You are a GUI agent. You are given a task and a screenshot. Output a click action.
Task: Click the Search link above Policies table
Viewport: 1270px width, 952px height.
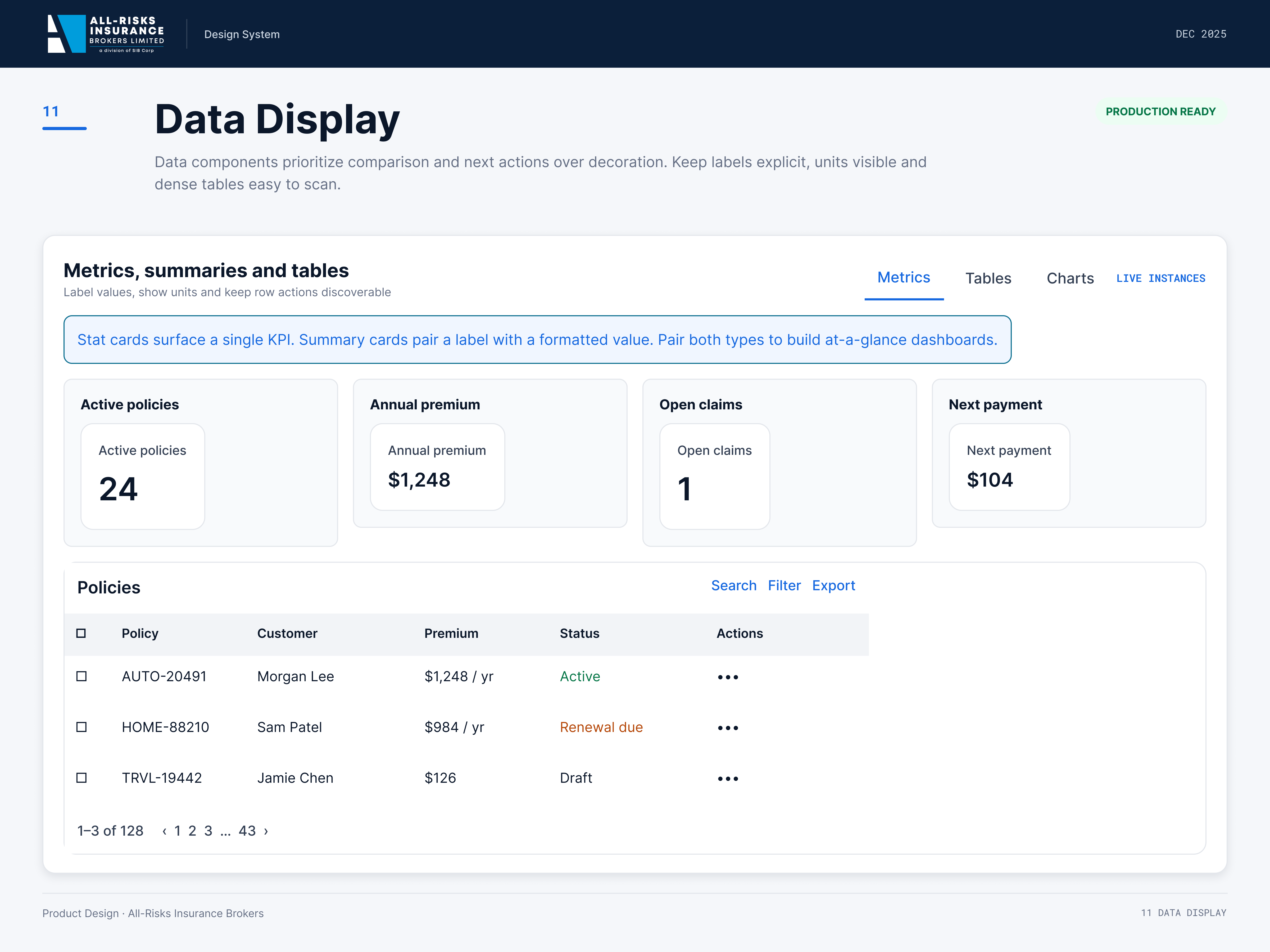point(734,585)
